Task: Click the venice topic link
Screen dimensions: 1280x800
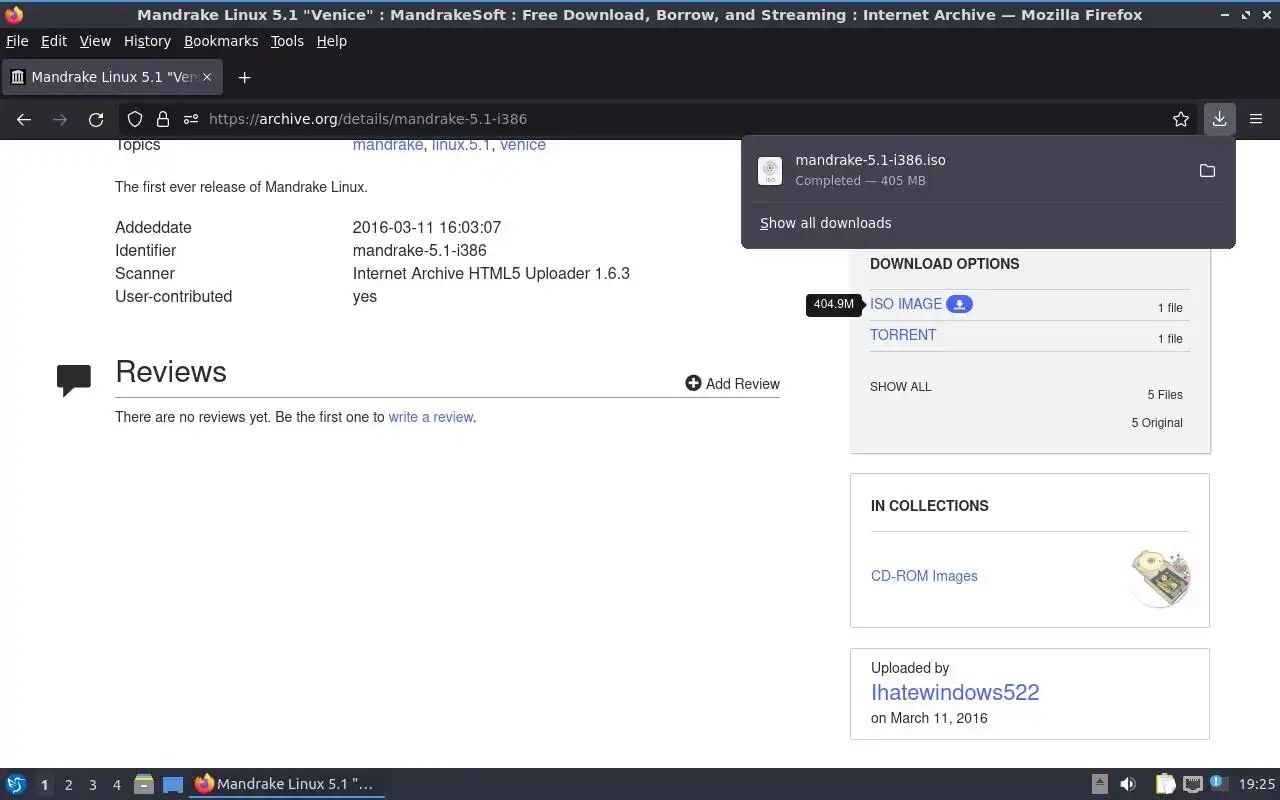Action: coord(523,145)
